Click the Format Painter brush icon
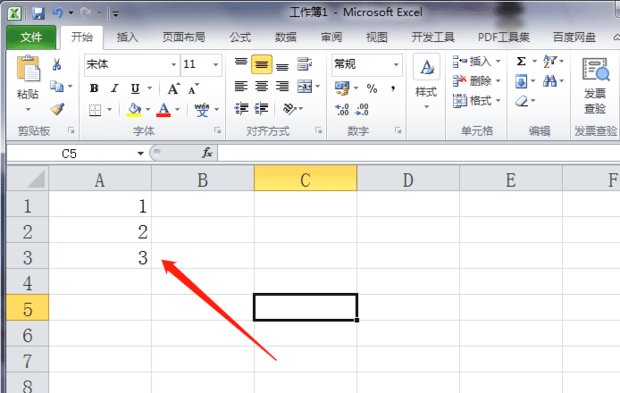 pyautogui.click(x=57, y=109)
